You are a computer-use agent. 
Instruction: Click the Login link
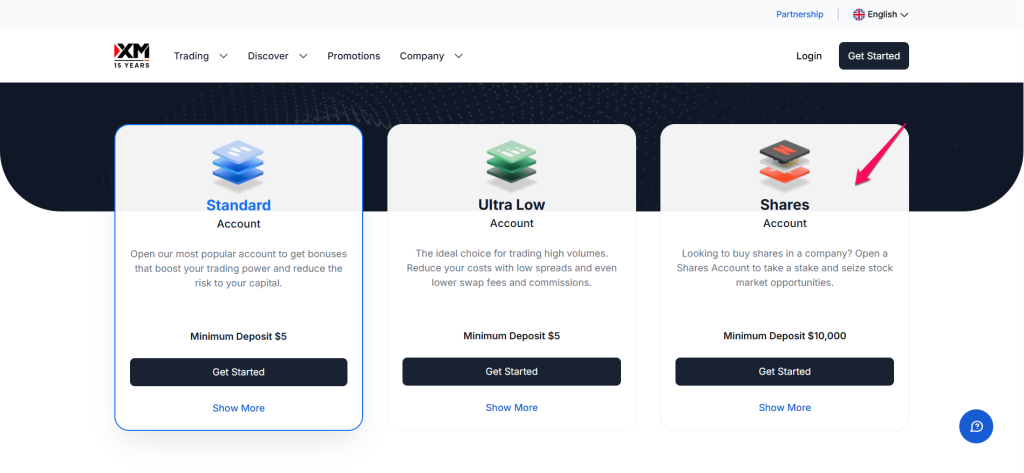coord(808,56)
